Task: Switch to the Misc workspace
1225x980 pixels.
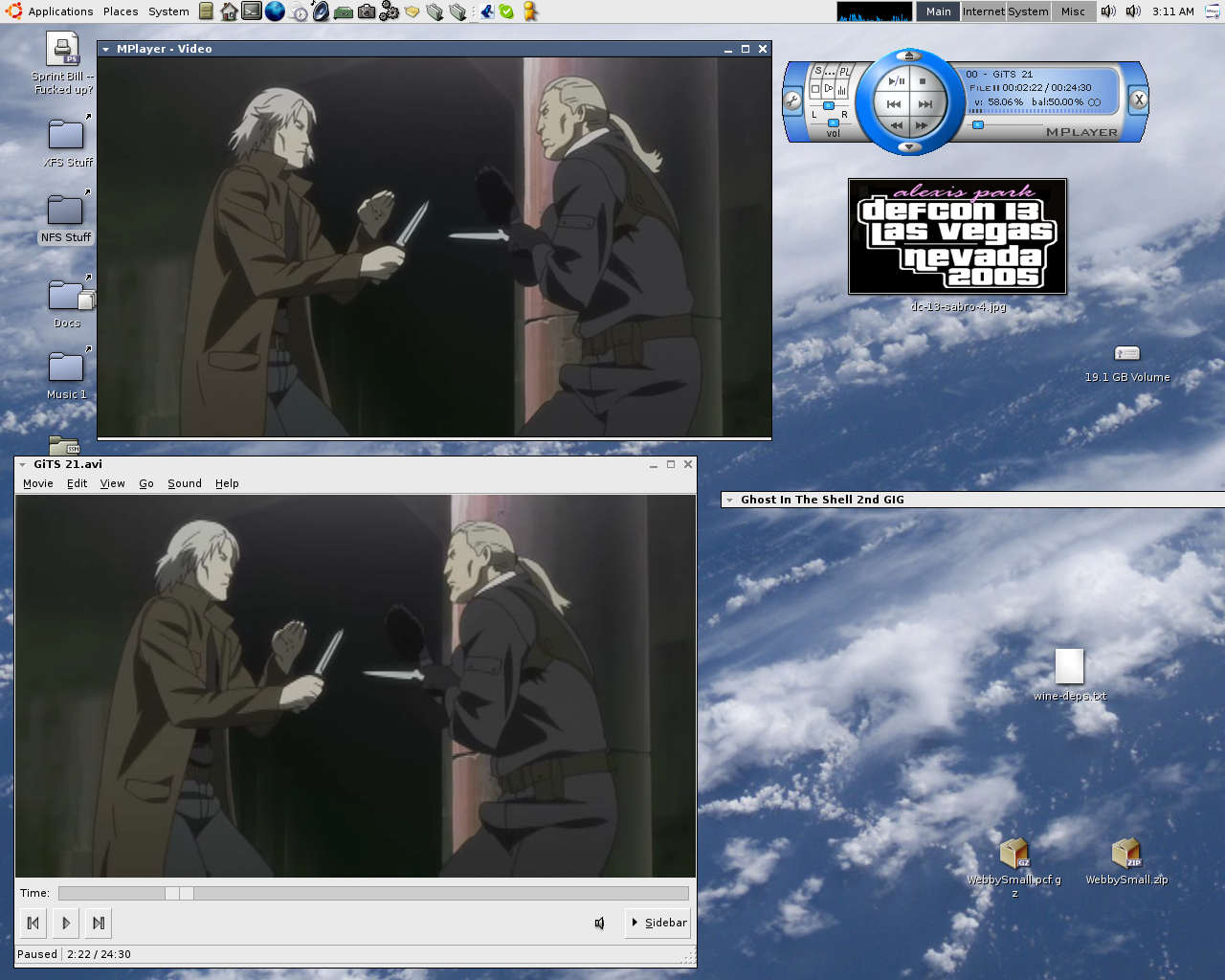Action: pyautogui.click(x=1073, y=11)
